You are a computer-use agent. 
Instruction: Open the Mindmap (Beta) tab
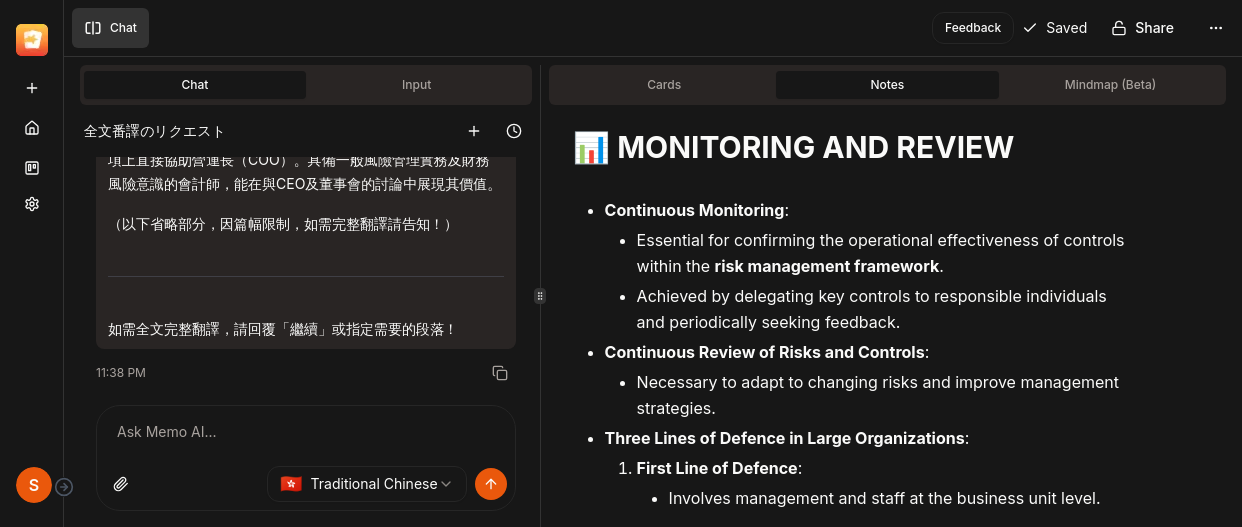[1110, 85]
